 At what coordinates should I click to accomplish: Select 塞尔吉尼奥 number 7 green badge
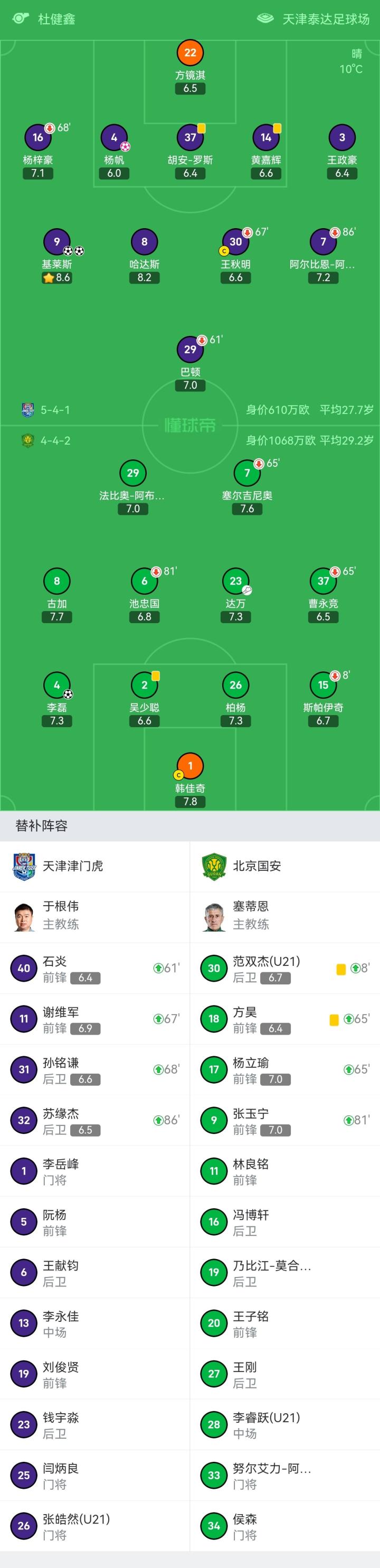247,473
